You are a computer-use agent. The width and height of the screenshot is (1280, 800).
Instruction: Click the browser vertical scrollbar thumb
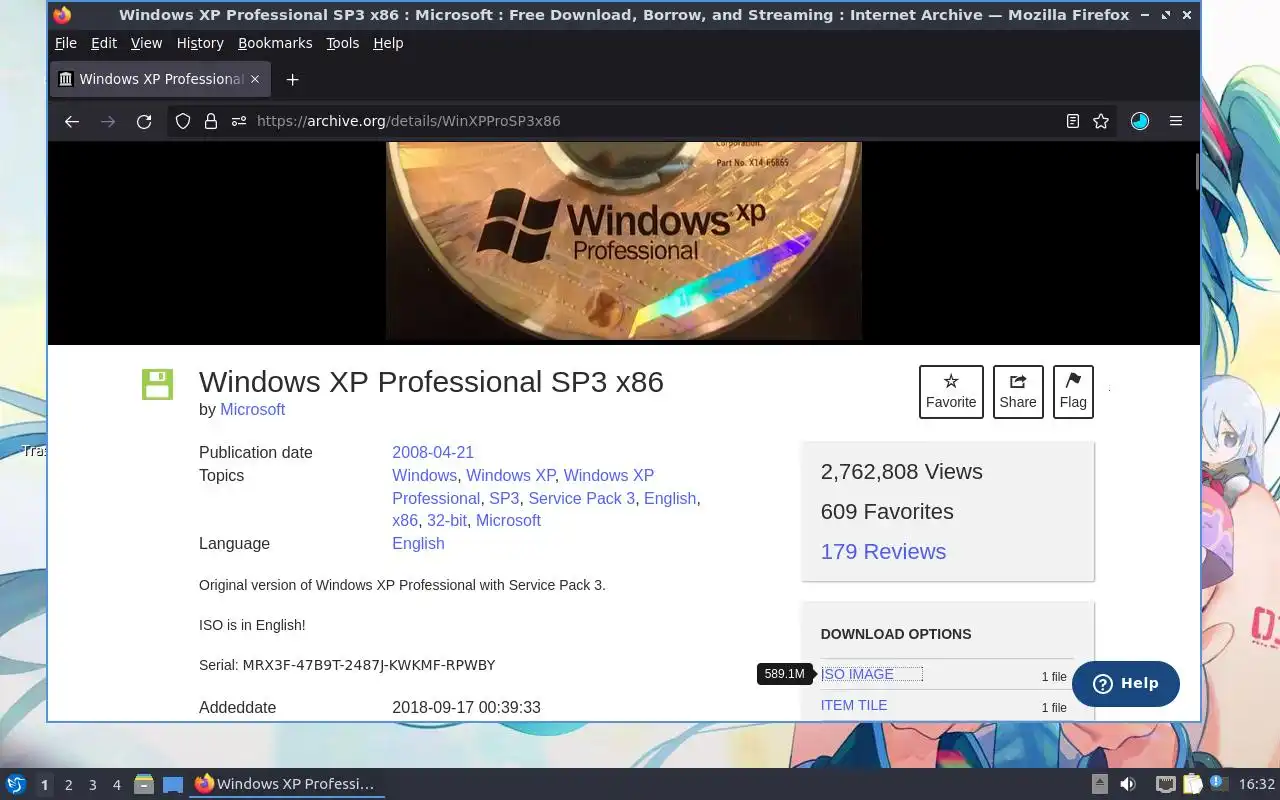point(1196,171)
